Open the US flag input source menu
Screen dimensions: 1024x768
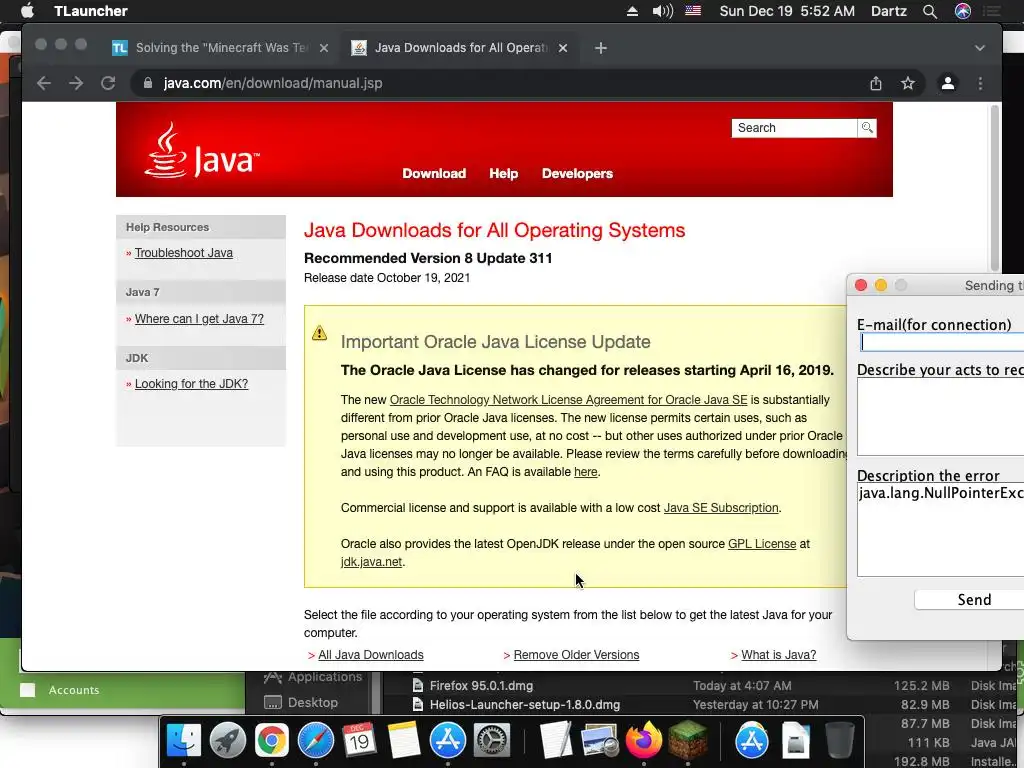click(x=693, y=11)
